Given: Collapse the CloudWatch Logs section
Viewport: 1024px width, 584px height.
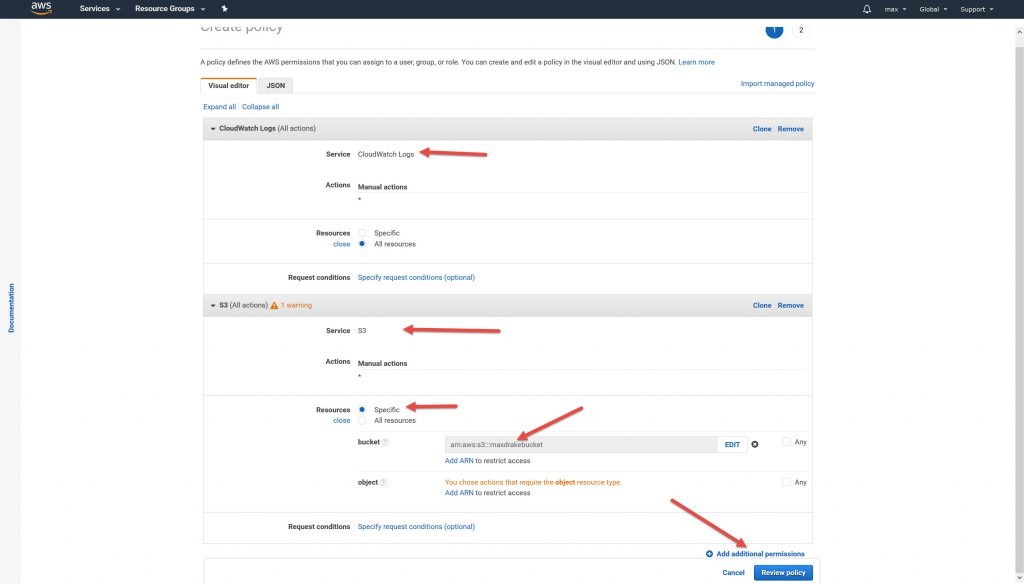Looking at the screenshot, I should (213, 129).
